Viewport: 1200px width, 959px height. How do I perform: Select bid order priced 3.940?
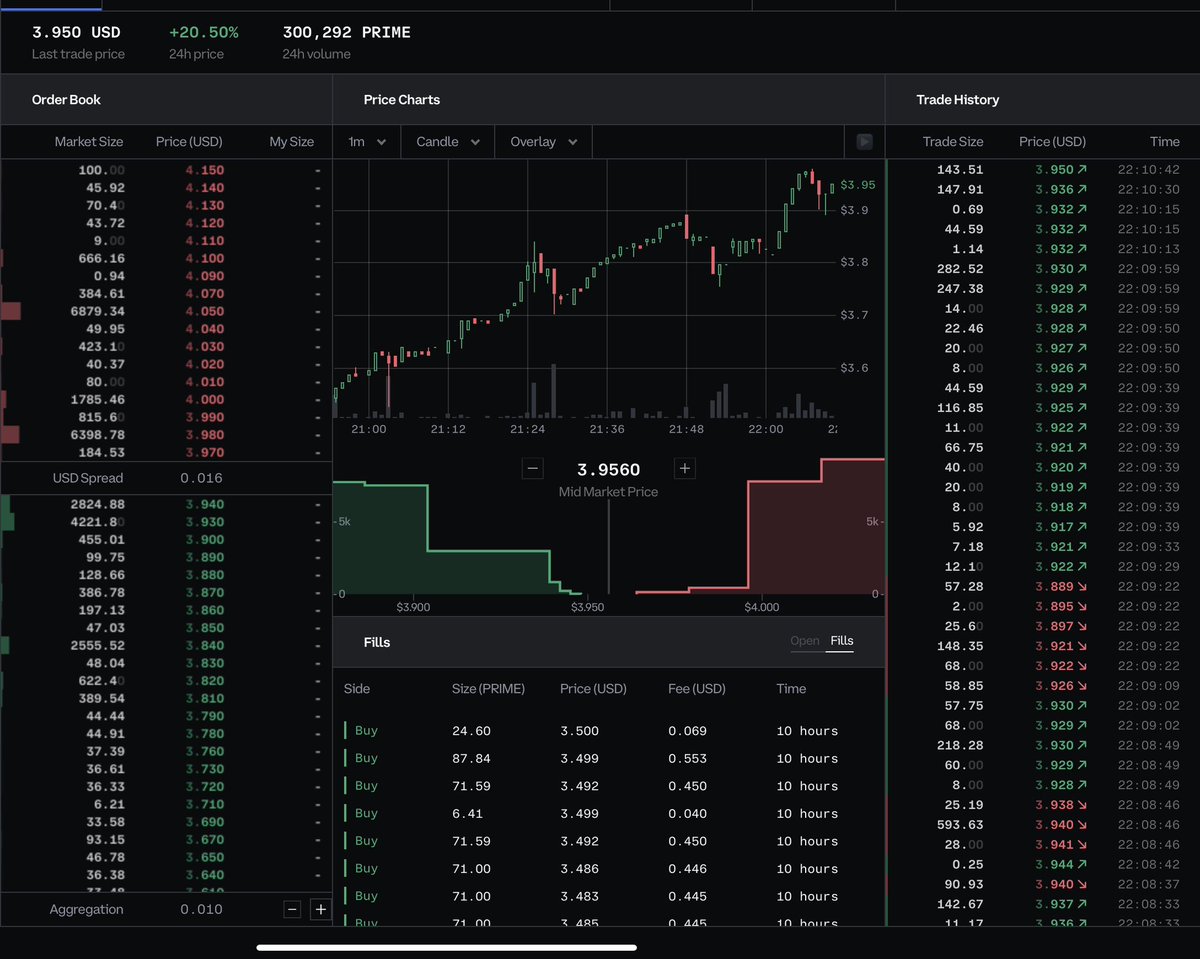(x=166, y=504)
